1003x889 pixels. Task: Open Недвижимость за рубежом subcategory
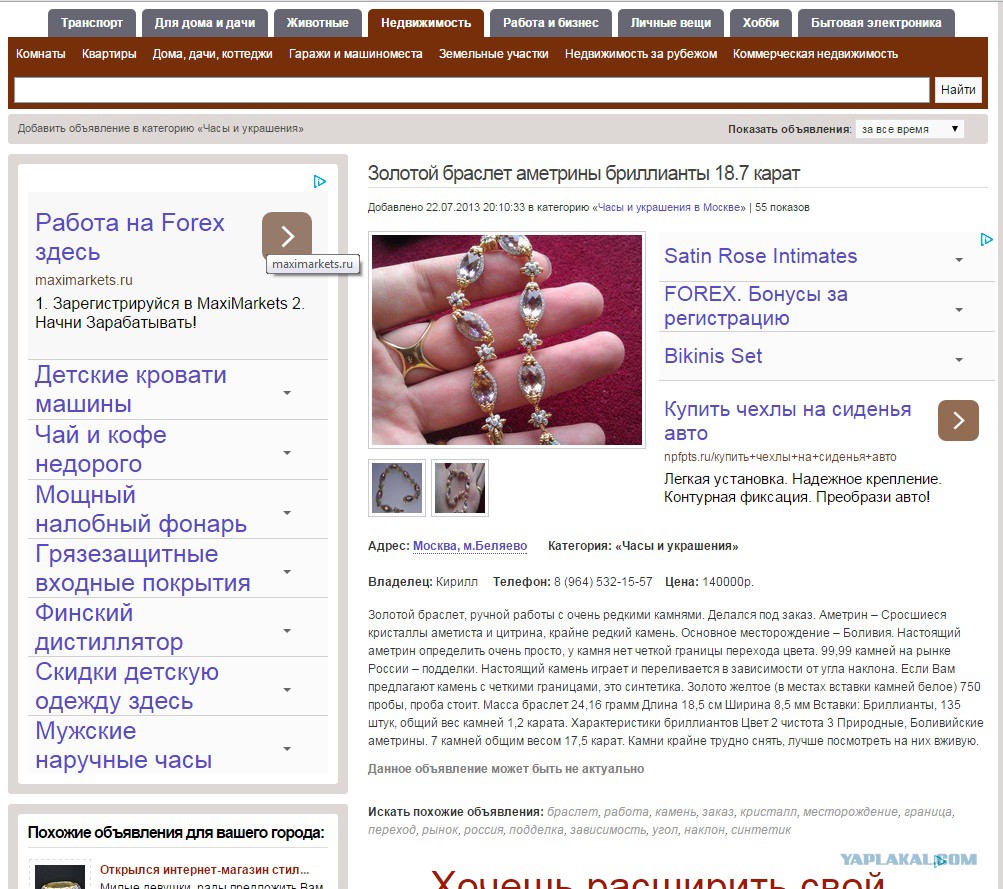(x=640, y=54)
